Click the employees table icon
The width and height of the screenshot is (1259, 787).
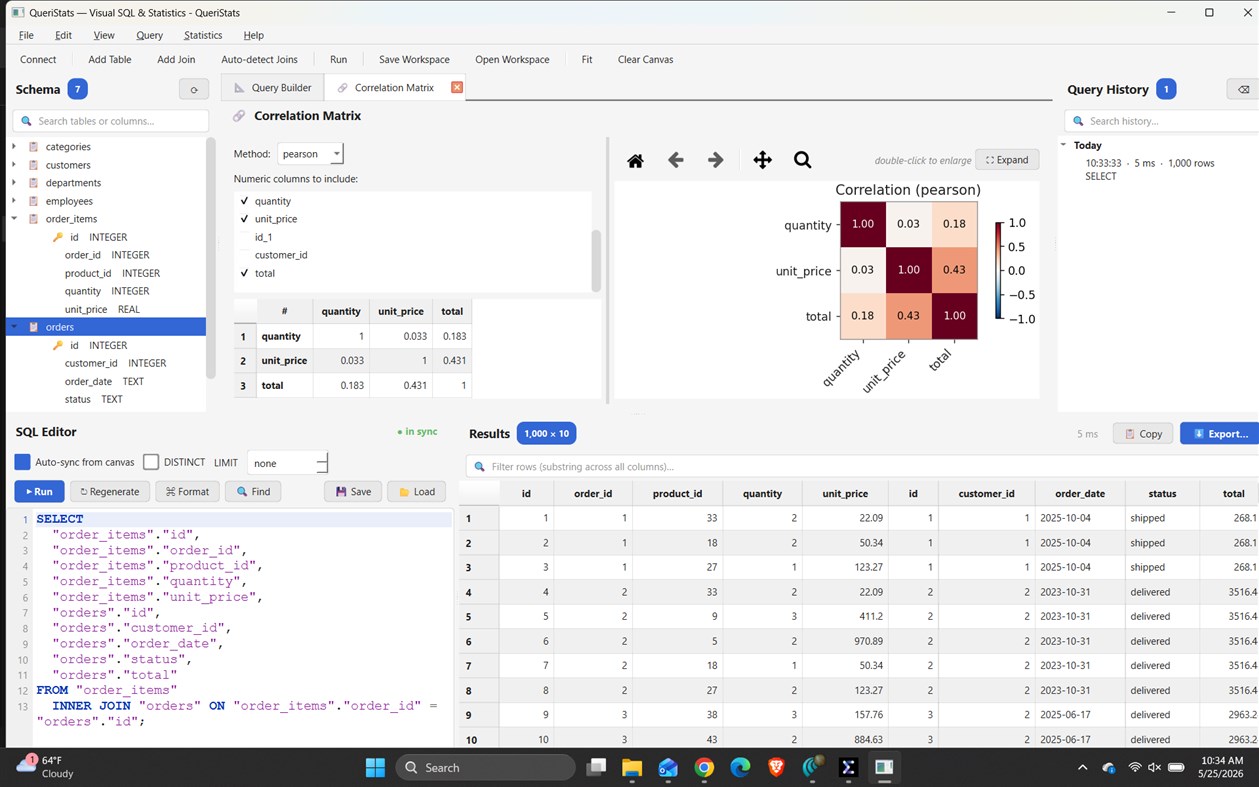[x=34, y=201]
